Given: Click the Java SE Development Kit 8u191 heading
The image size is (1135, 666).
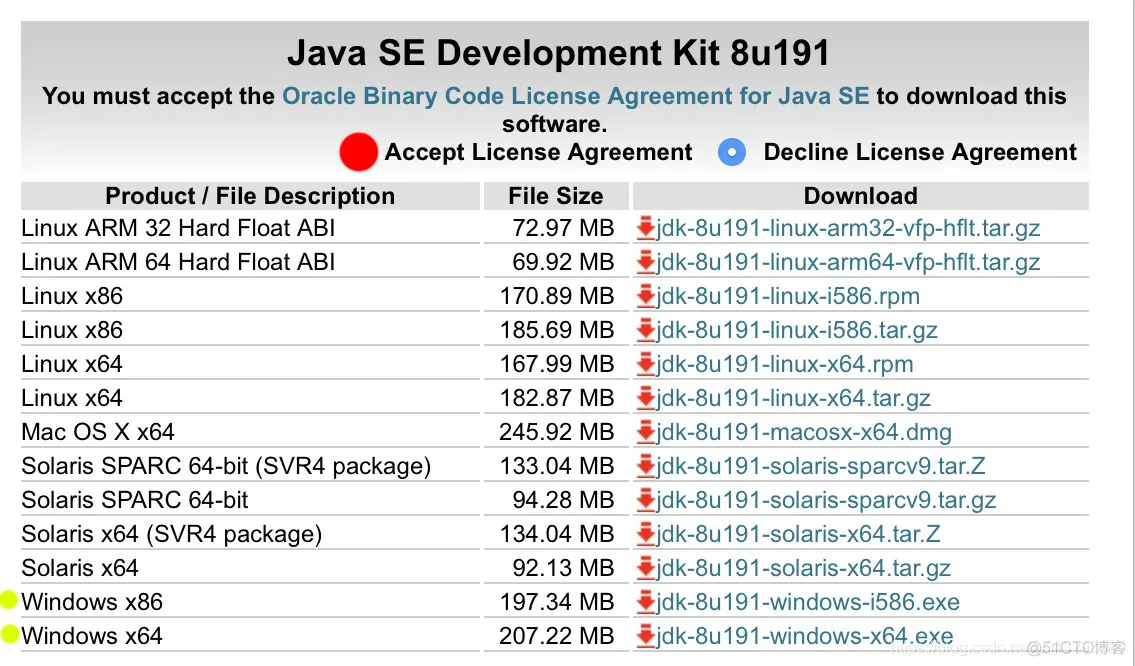Looking at the screenshot, I should tap(558, 53).
